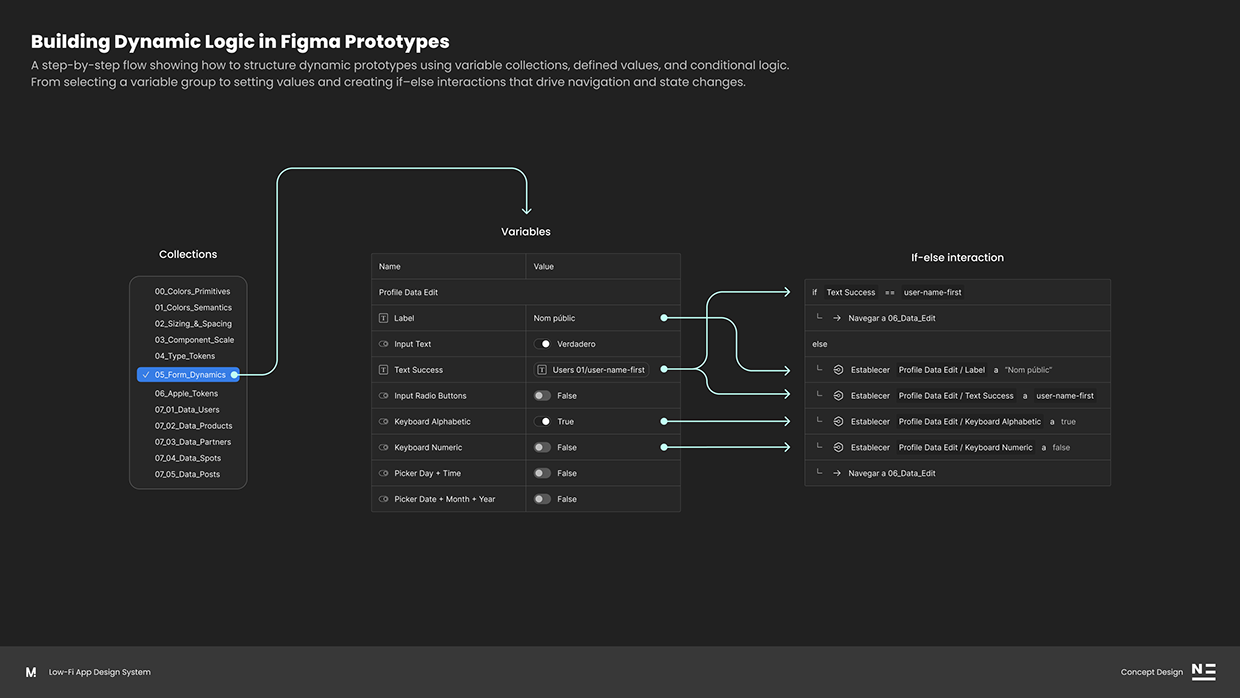Screen dimensions: 1240x698
Task: Click the Text Success chip in the if condition
Action: click(851, 293)
